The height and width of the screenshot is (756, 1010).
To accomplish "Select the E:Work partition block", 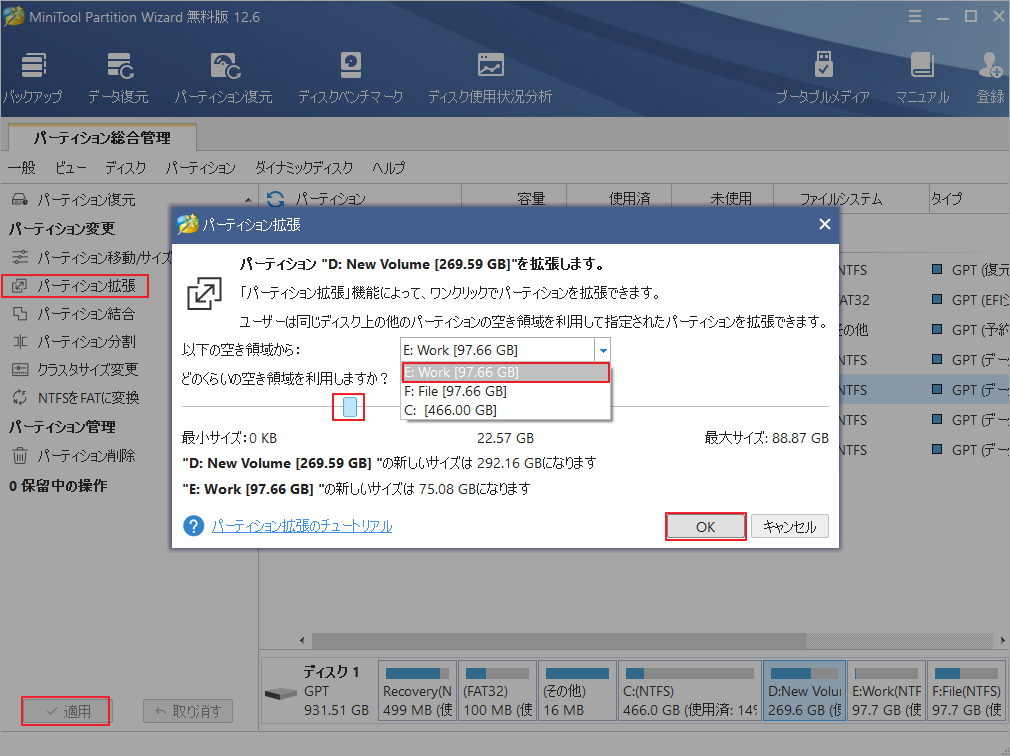I will 886,690.
